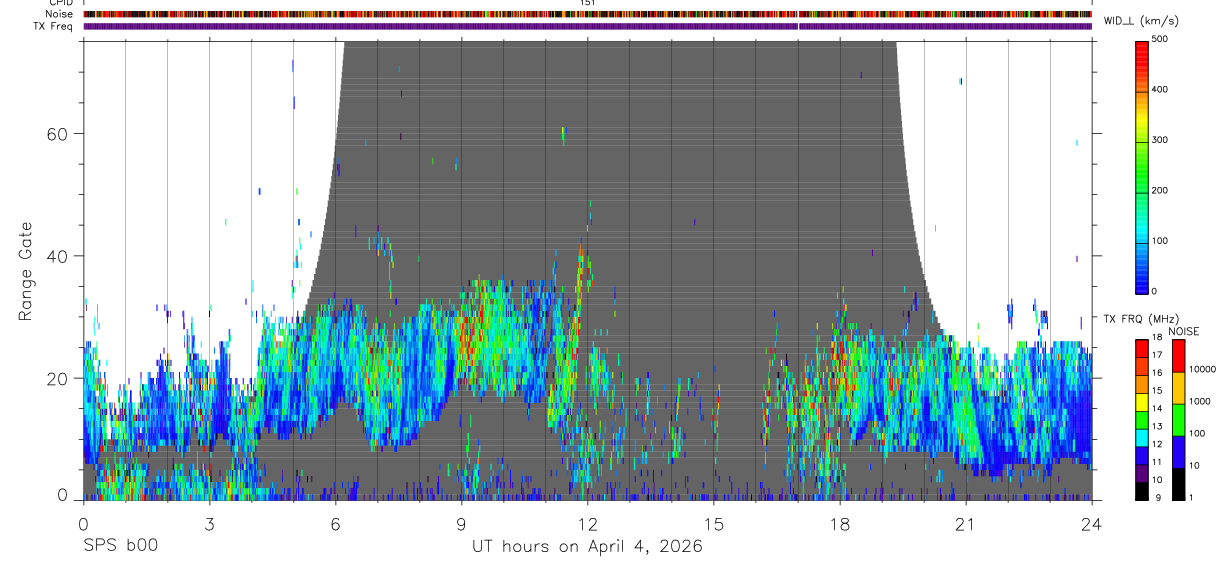Viewport: 1228px width, 567px height.
Task: Click the orange-yellow segment of NOISE colorbar
Action: [x=1177, y=388]
